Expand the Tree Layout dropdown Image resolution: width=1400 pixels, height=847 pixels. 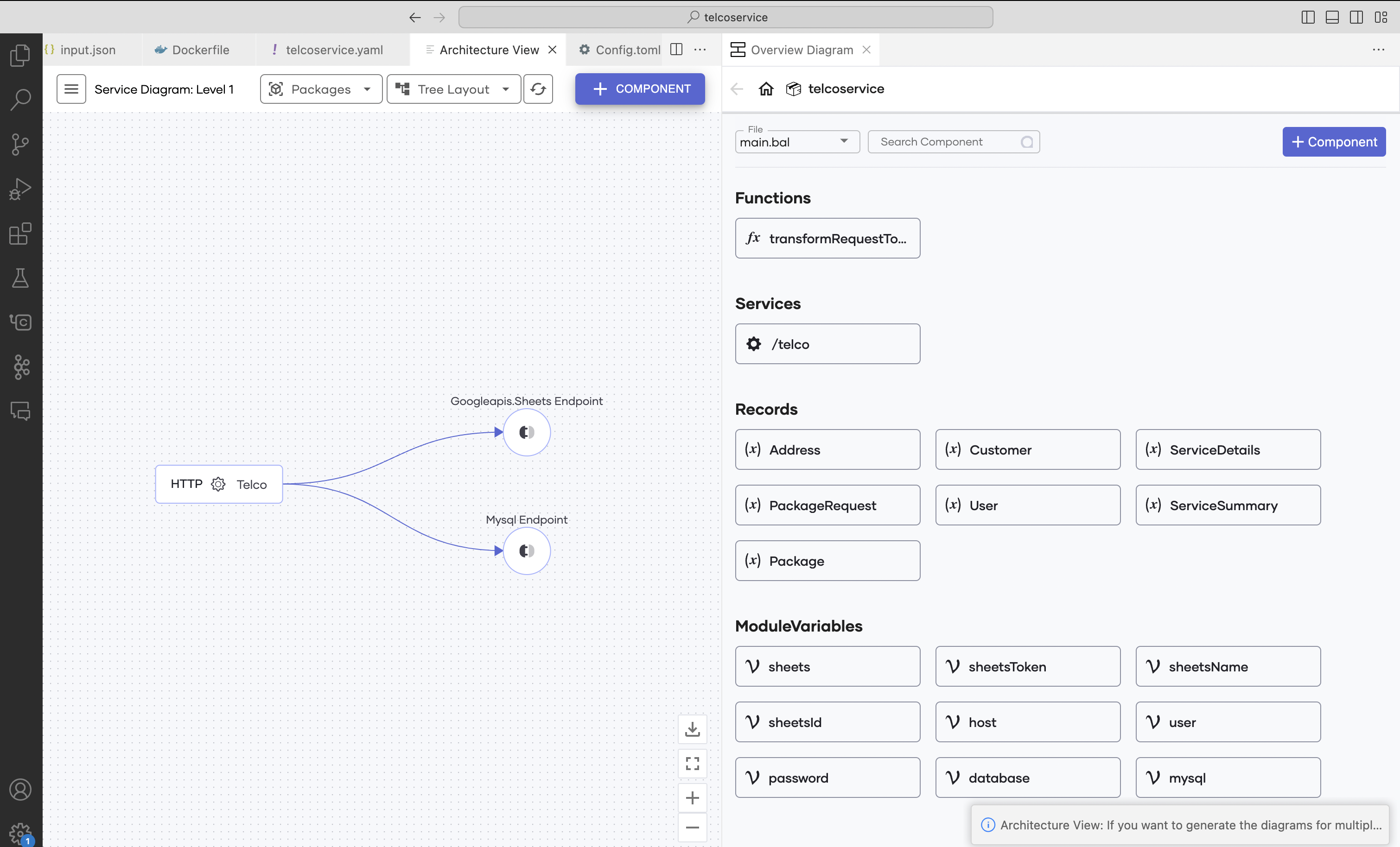point(453,89)
